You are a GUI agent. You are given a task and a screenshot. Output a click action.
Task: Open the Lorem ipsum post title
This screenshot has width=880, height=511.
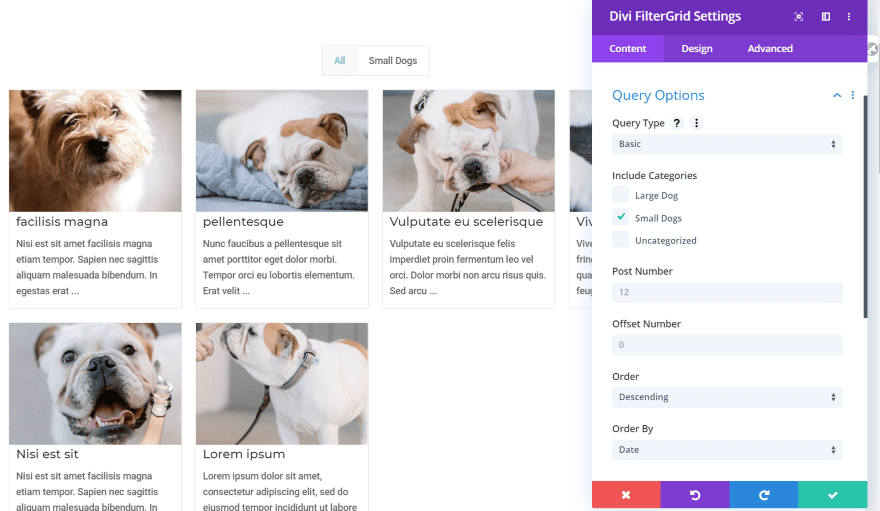244,454
